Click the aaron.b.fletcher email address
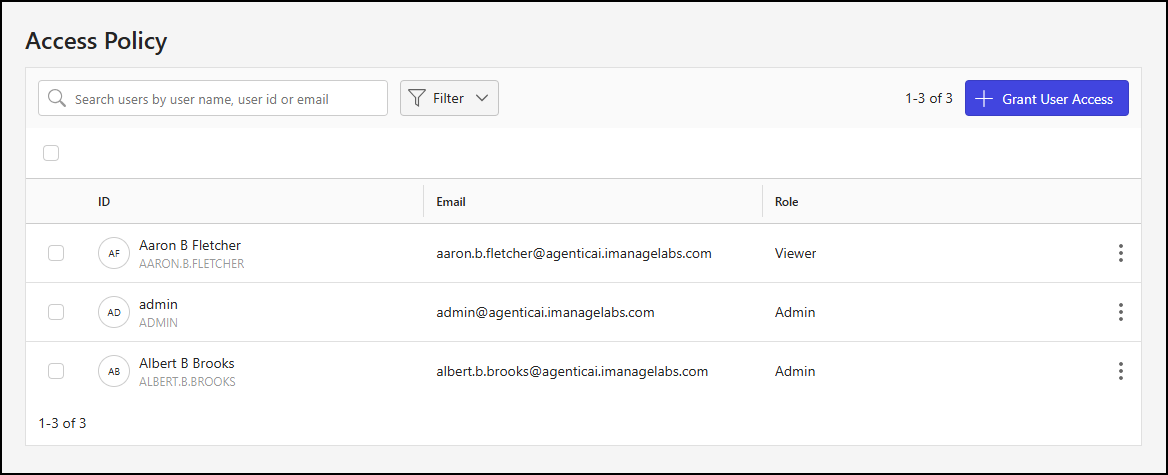Viewport: 1168px width, 475px height. pyautogui.click(x=573, y=254)
